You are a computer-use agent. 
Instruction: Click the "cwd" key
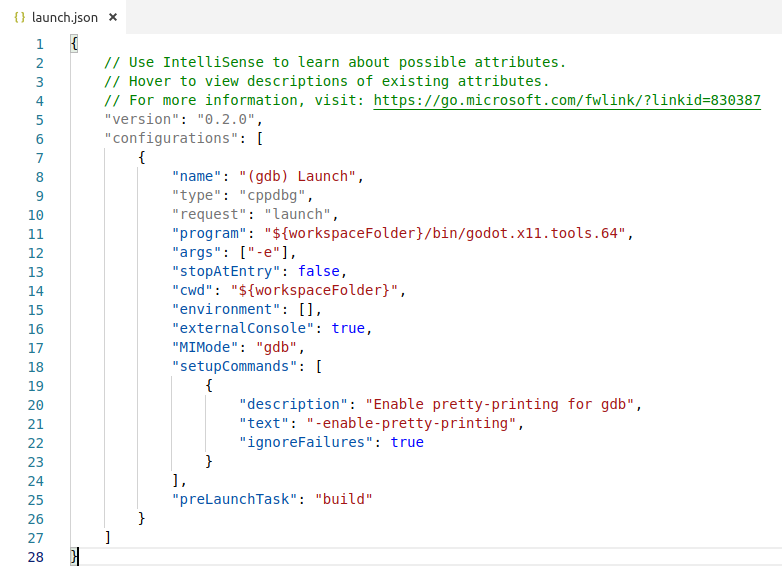(x=192, y=290)
